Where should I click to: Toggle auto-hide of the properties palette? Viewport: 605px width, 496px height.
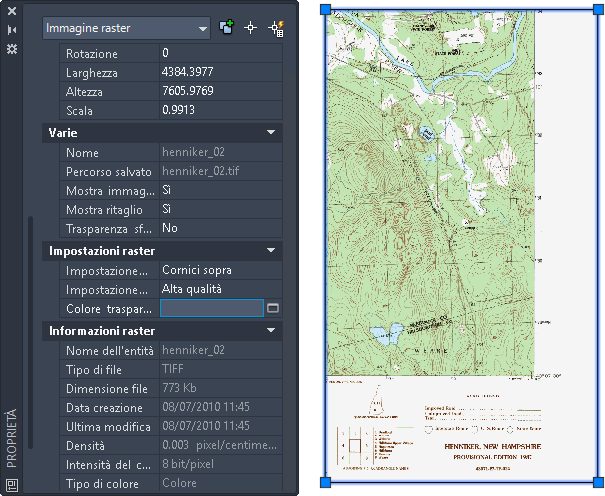(x=12, y=30)
